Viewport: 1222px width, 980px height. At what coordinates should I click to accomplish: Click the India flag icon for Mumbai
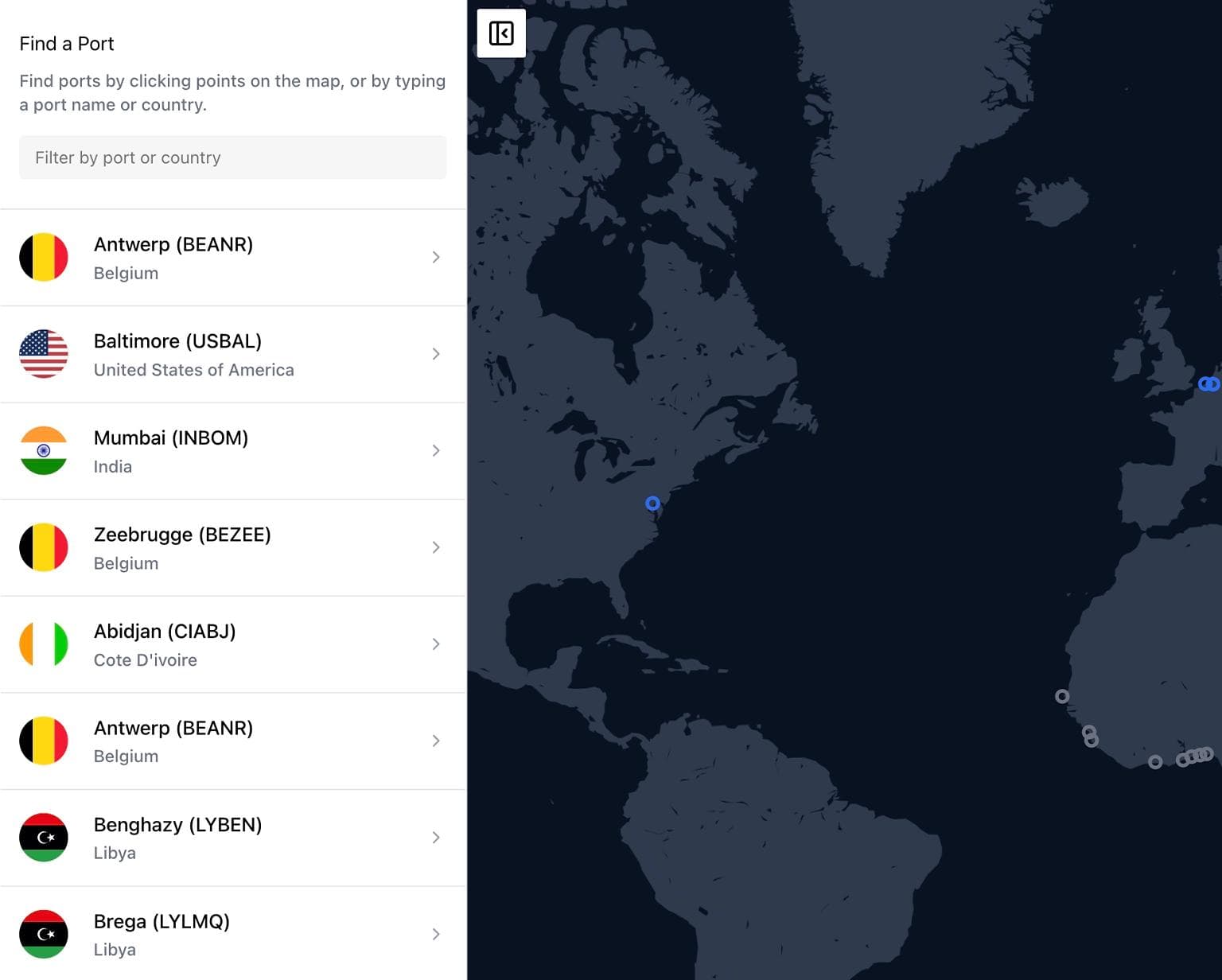tap(44, 450)
